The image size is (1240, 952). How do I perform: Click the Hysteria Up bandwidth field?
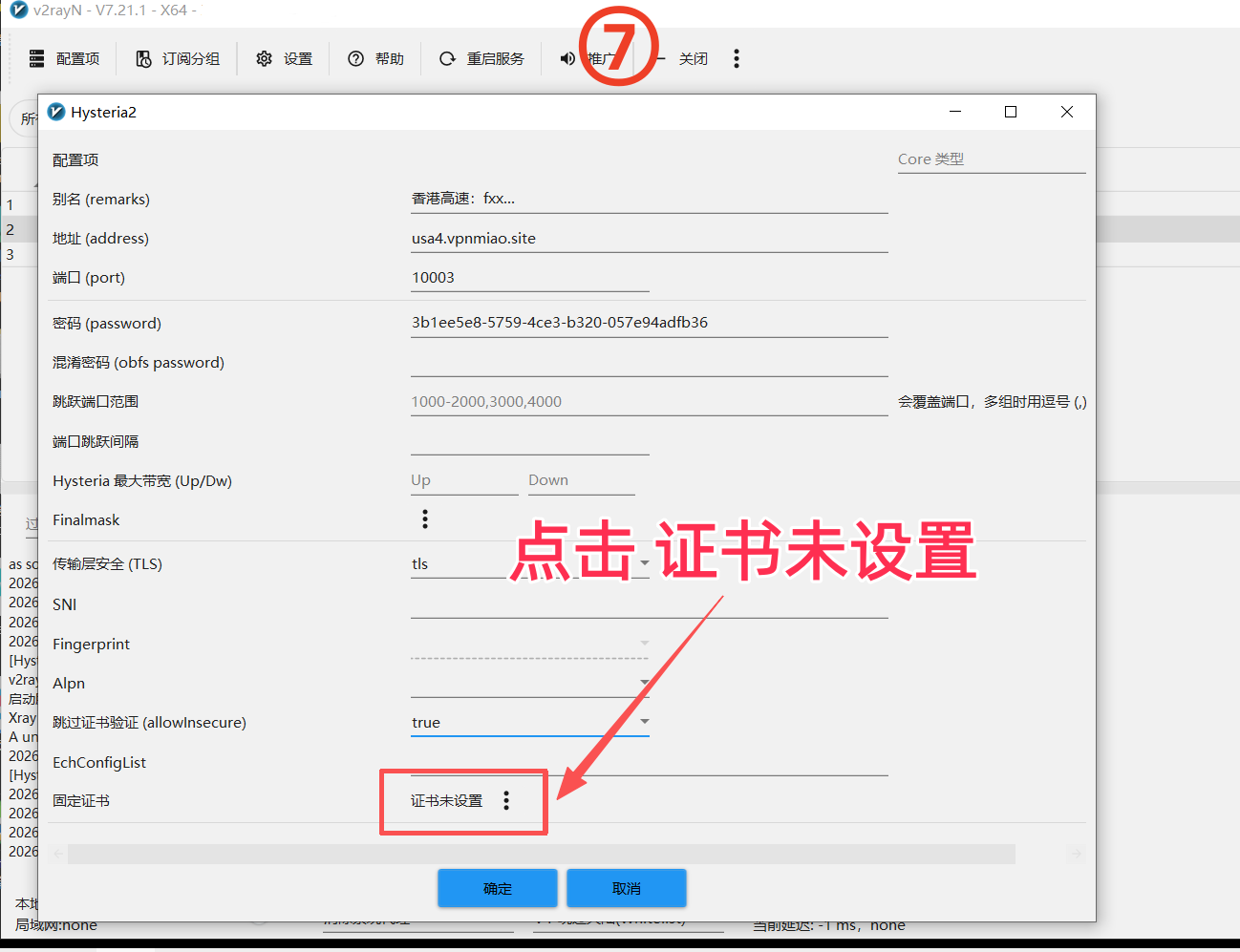(464, 480)
